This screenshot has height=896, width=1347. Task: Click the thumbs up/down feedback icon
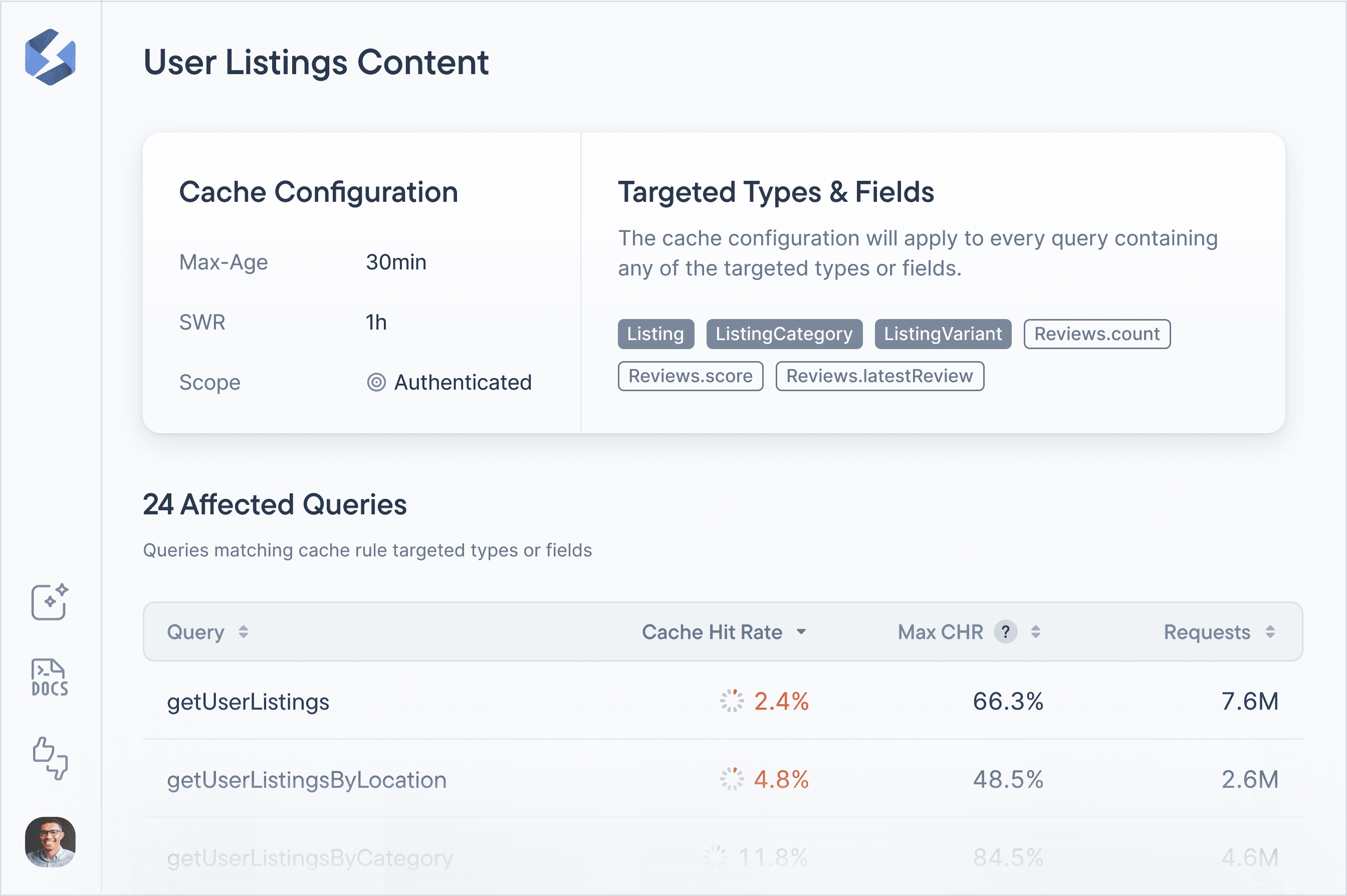coord(50,758)
